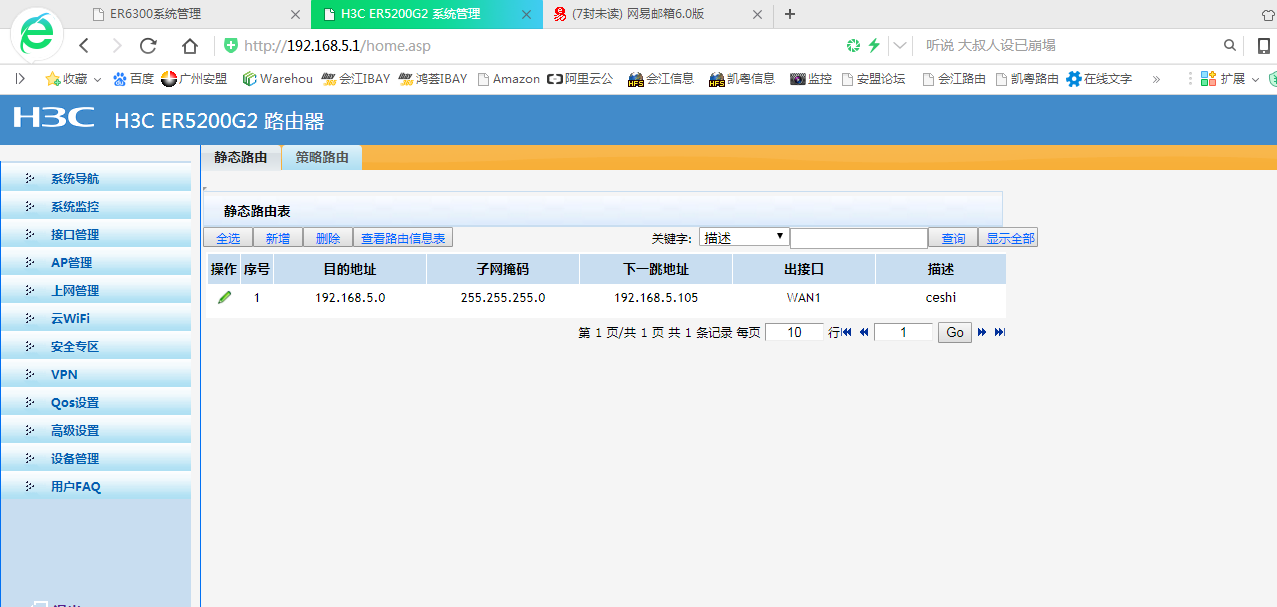Edit the 192.168.5.0 route with pencil icon

click(x=225, y=297)
